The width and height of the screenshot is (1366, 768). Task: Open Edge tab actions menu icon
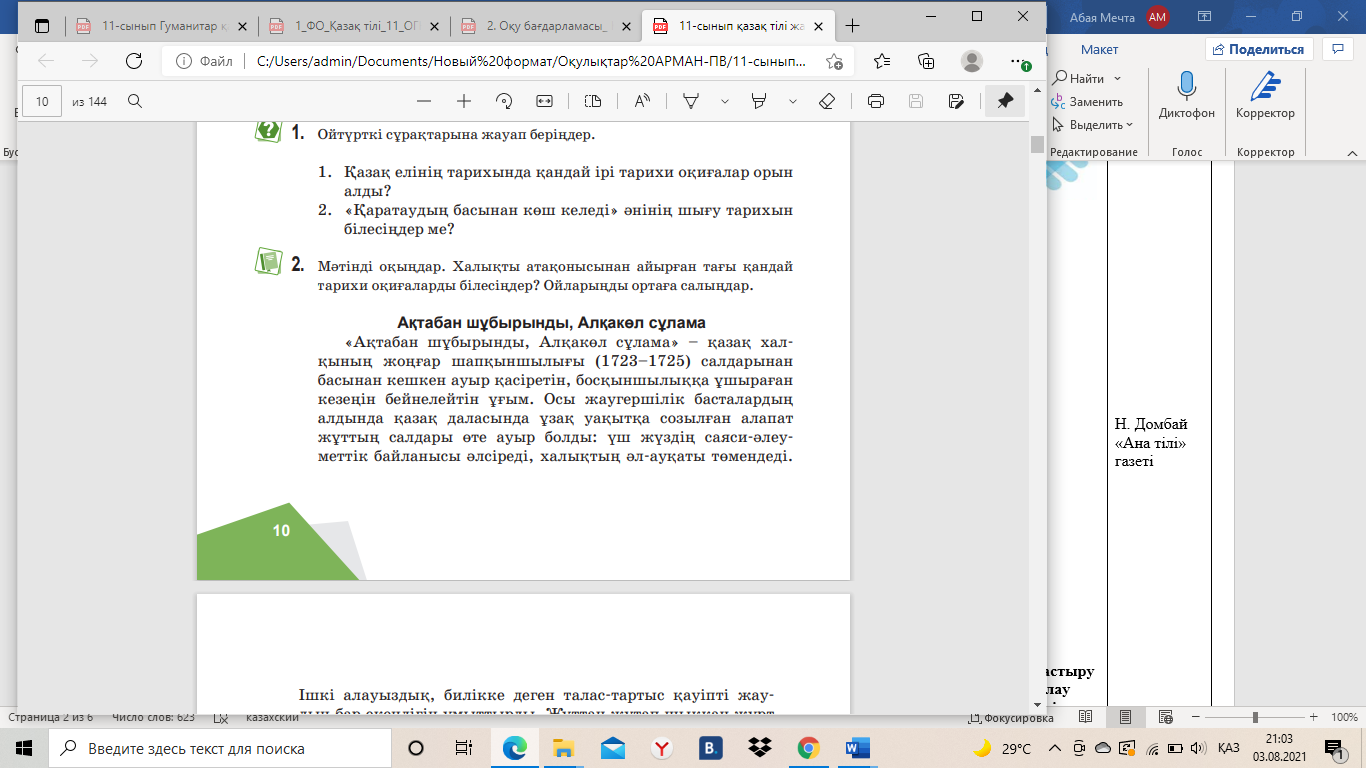[x=42, y=25]
